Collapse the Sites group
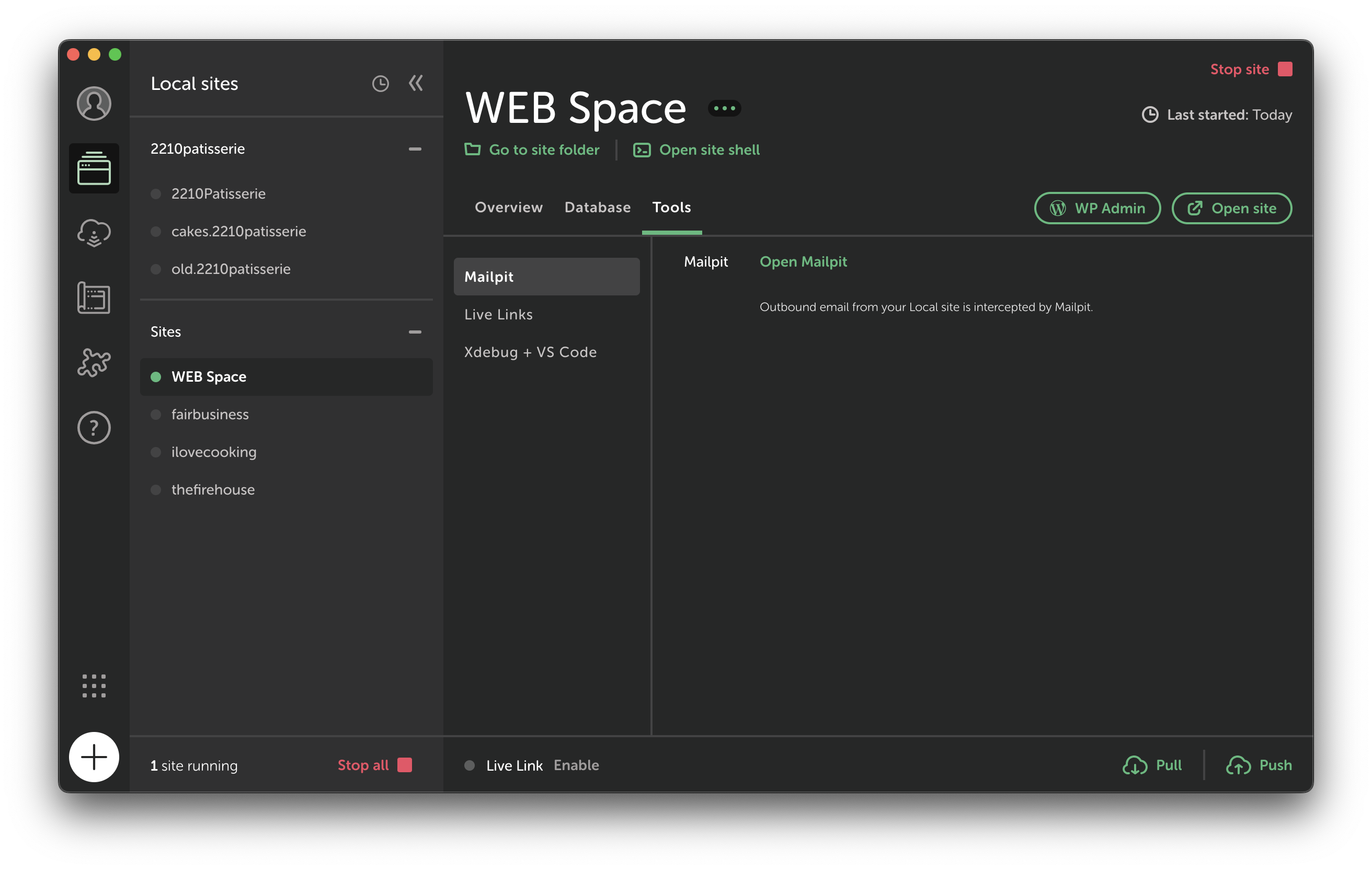 (415, 331)
